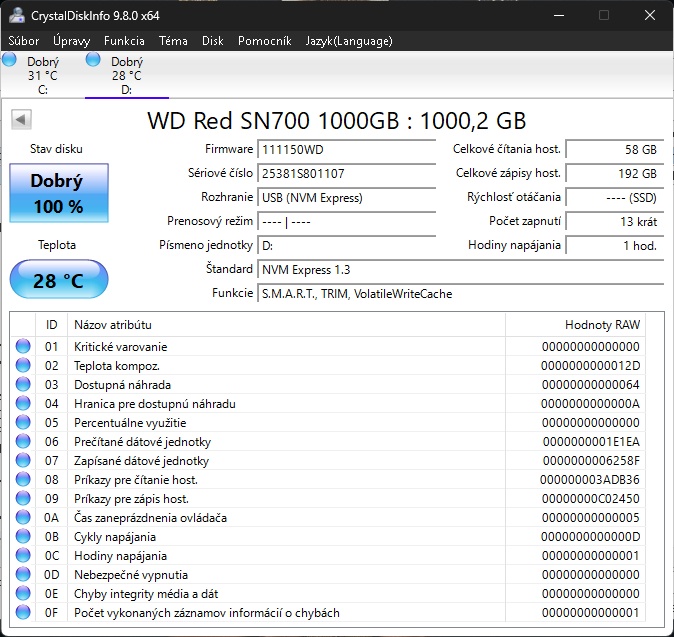Click the status orb for Percentuálne využitie
The image size is (674, 637).
tap(23, 422)
